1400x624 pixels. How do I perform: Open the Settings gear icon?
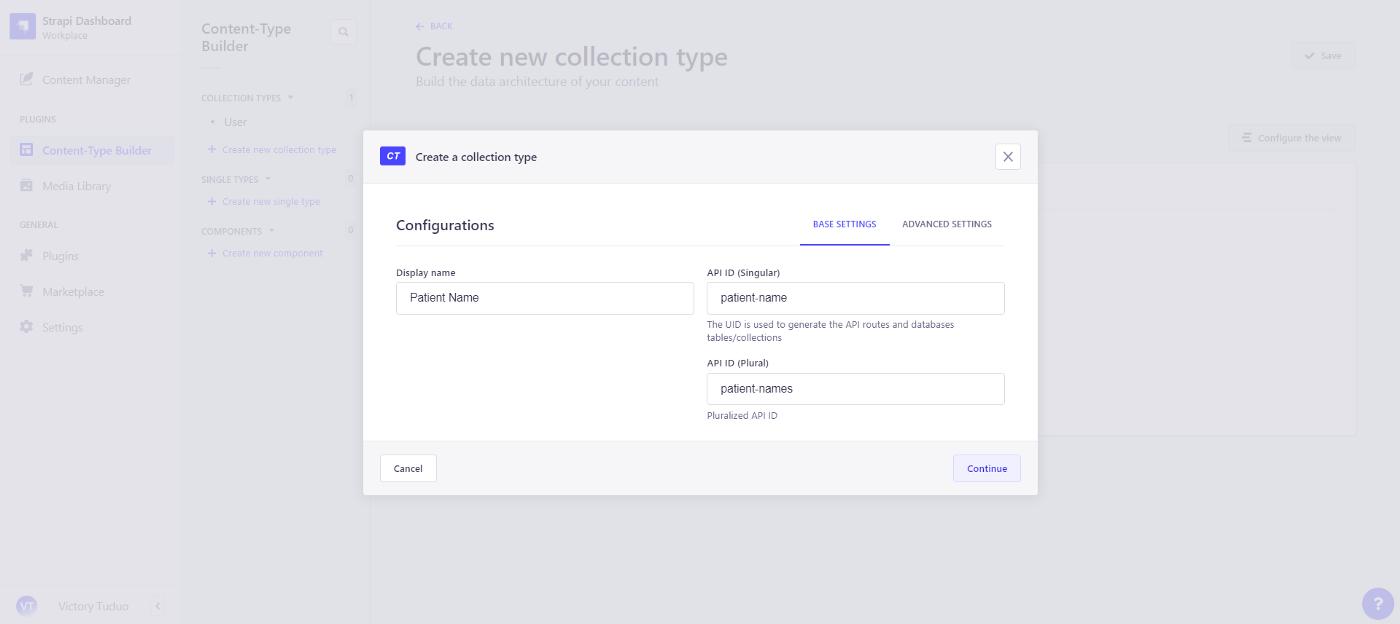tap(27, 327)
